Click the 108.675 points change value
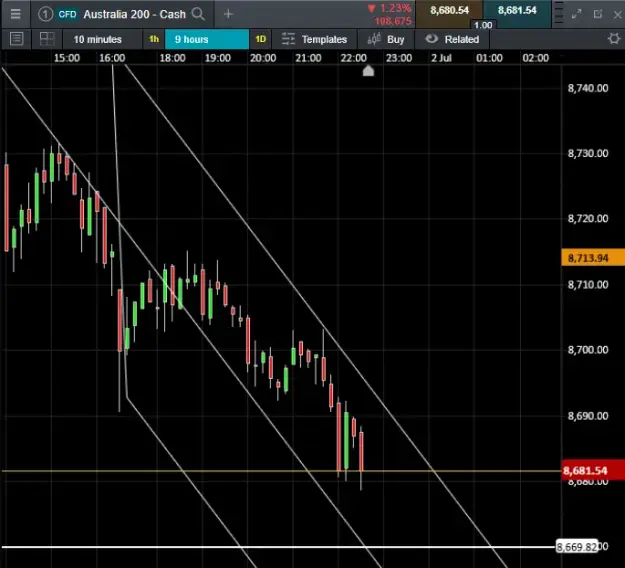 (393, 21)
